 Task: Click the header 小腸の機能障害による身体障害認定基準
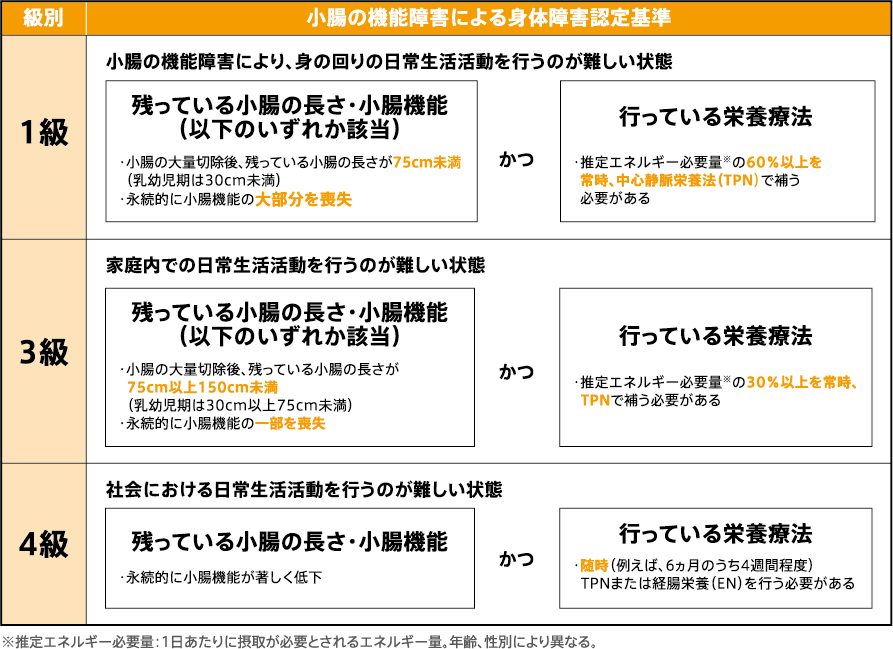click(489, 18)
